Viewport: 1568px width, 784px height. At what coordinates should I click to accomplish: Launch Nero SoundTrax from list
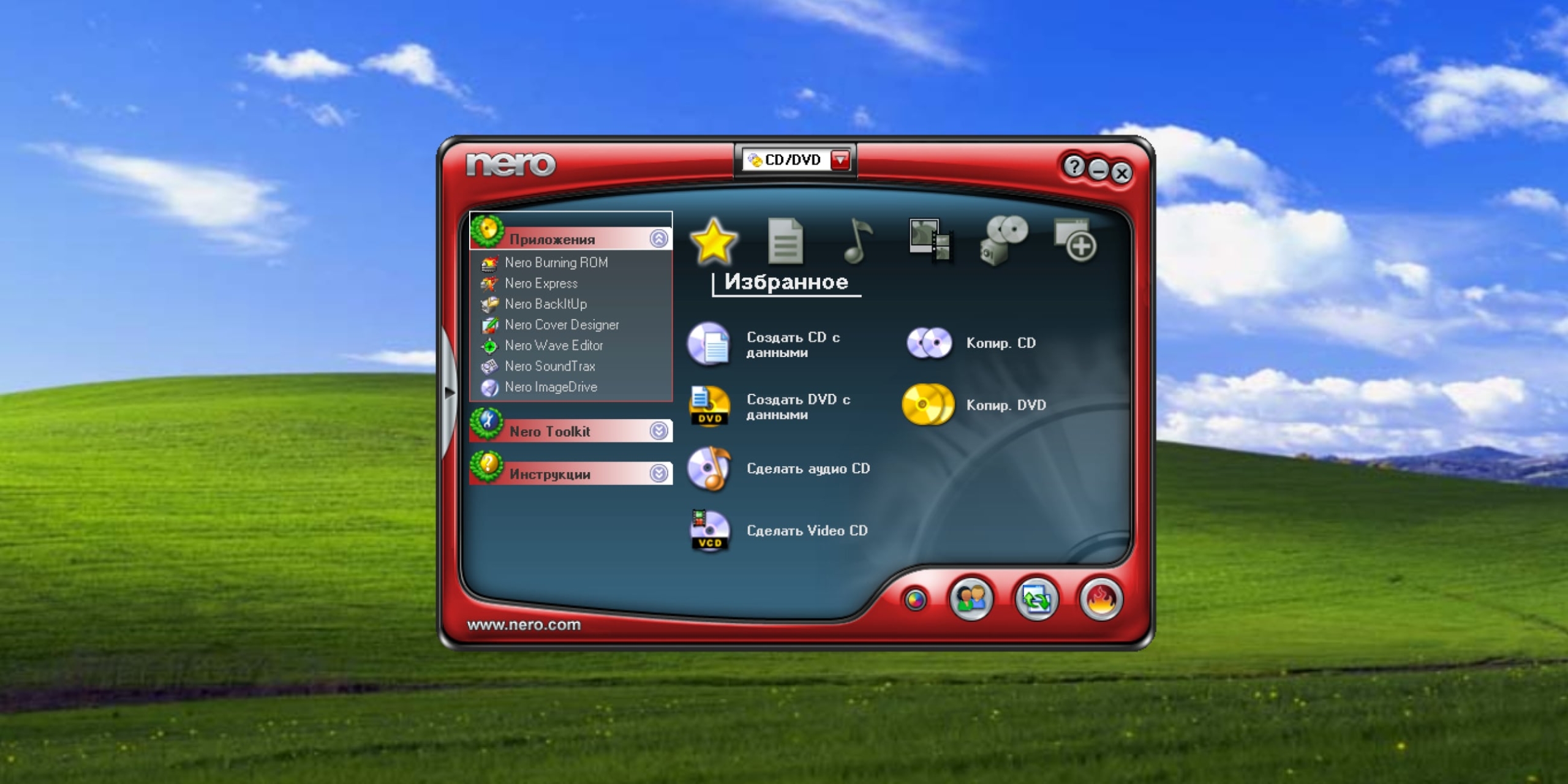[550, 367]
